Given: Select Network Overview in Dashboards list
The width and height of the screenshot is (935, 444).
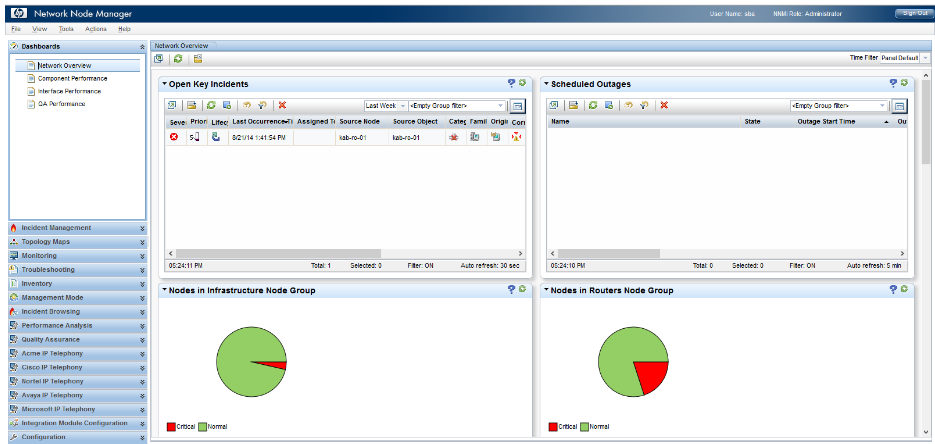Looking at the screenshot, I should 64,66.
